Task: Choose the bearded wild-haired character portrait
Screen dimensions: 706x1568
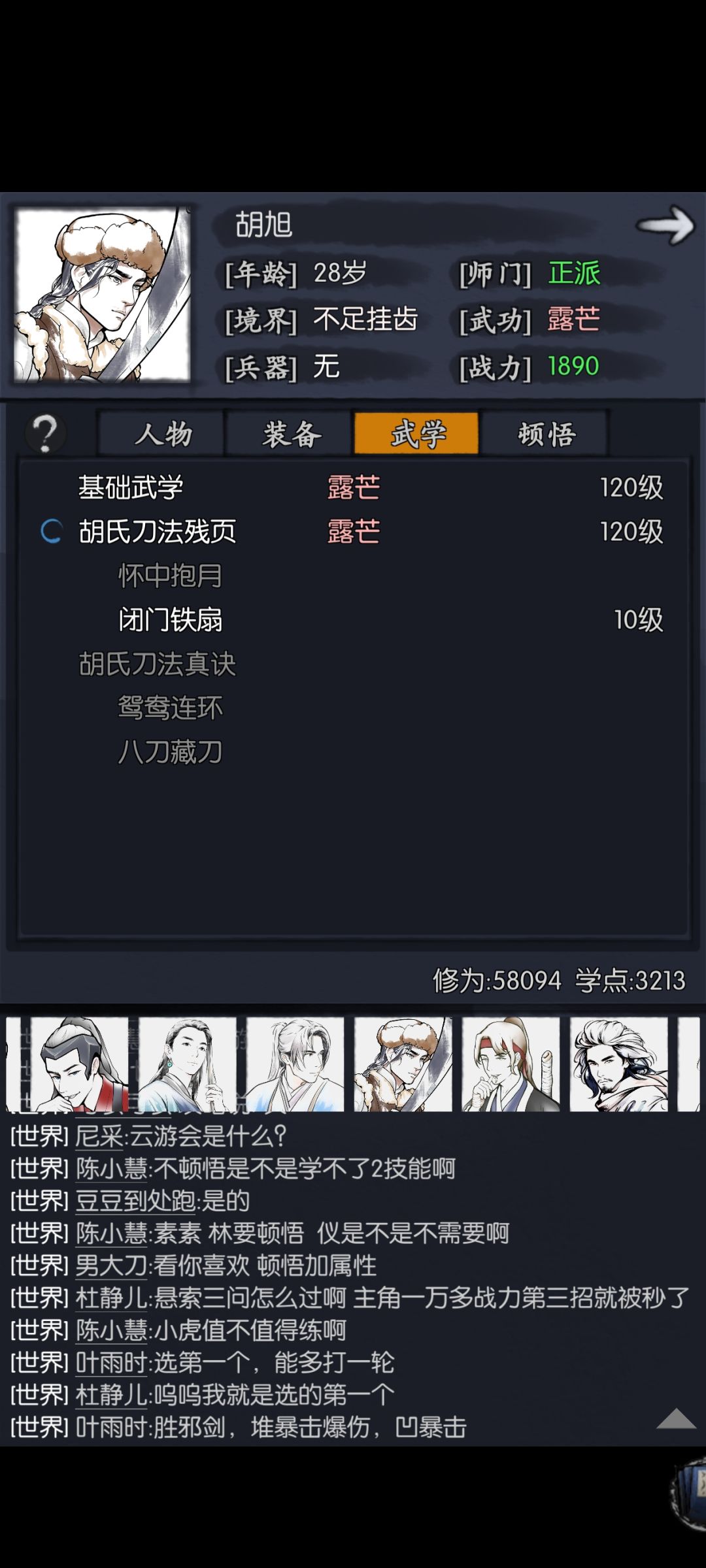Action: (618, 1064)
